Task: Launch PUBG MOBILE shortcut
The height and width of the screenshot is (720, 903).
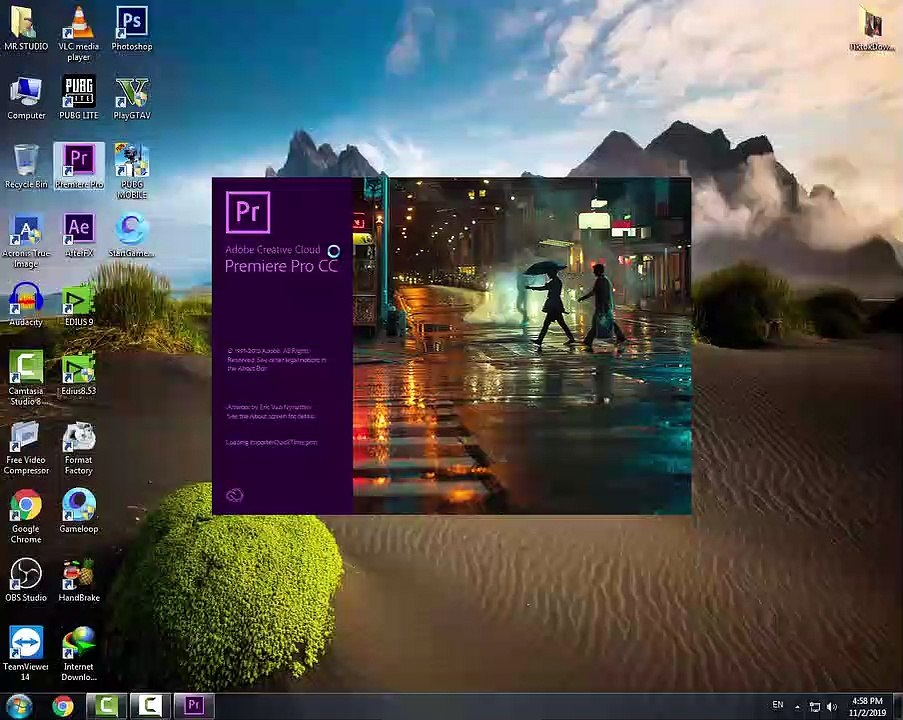Action: [132, 171]
